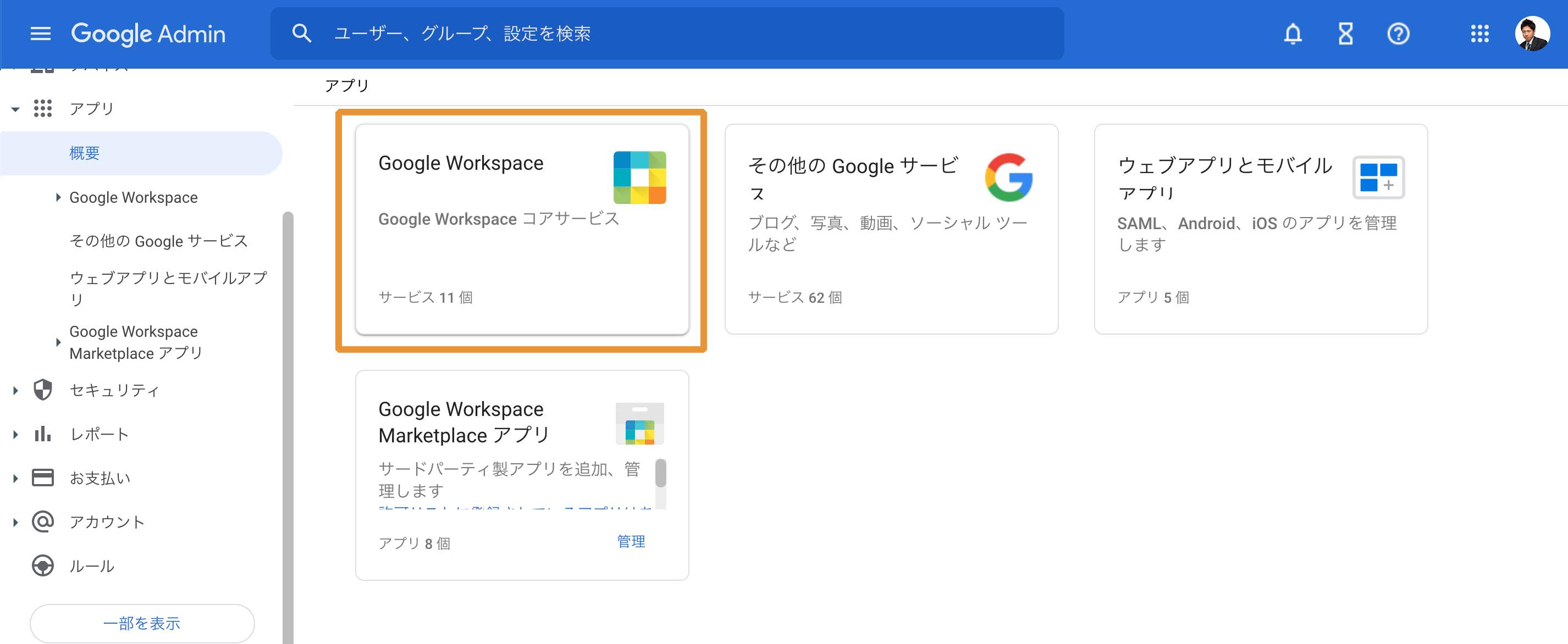The height and width of the screenshot is (644, 1568).
Task: Open the お支払い sidebar label
Action: [100, 478]
